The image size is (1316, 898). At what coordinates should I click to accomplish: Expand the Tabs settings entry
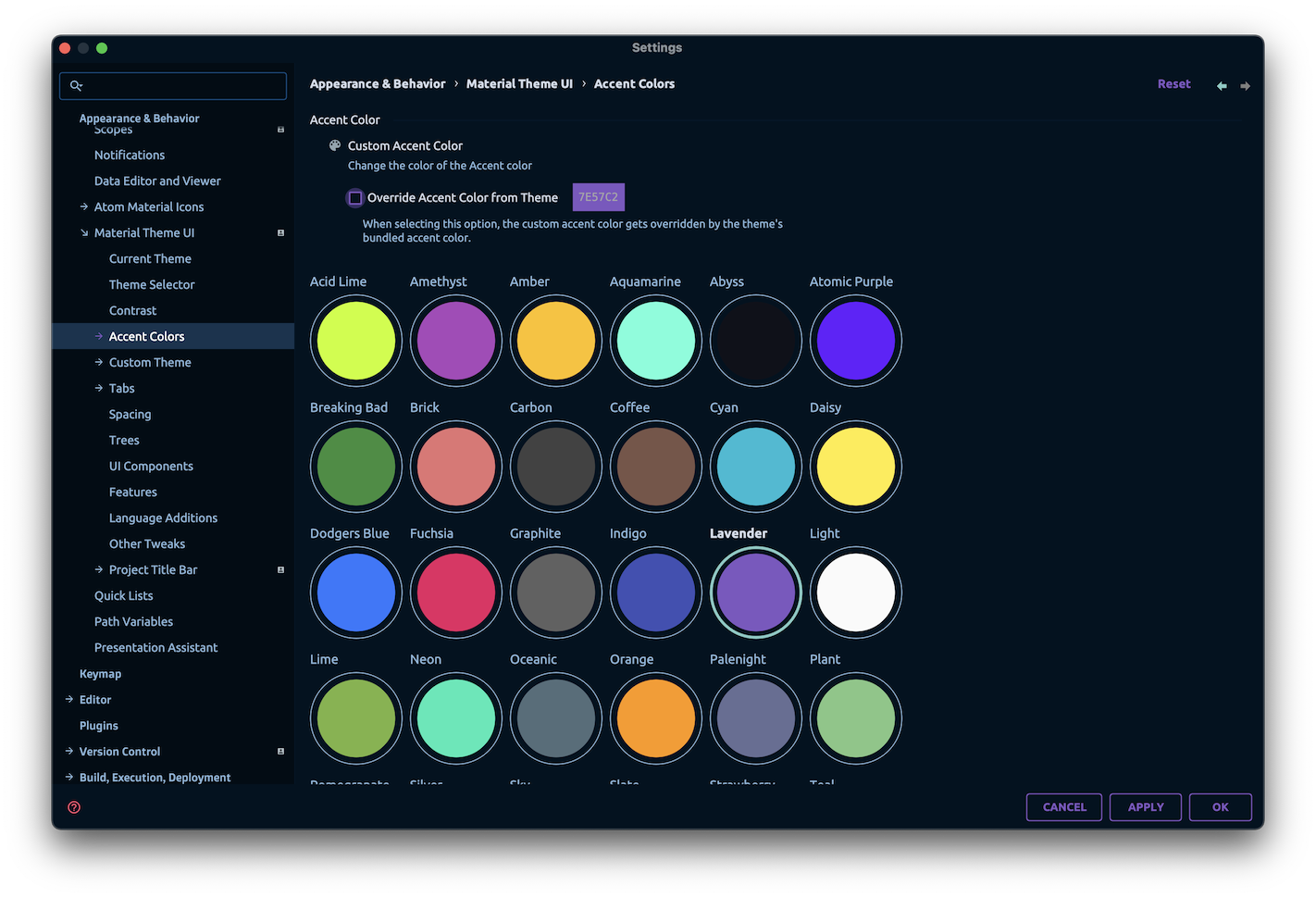point(99,388)
